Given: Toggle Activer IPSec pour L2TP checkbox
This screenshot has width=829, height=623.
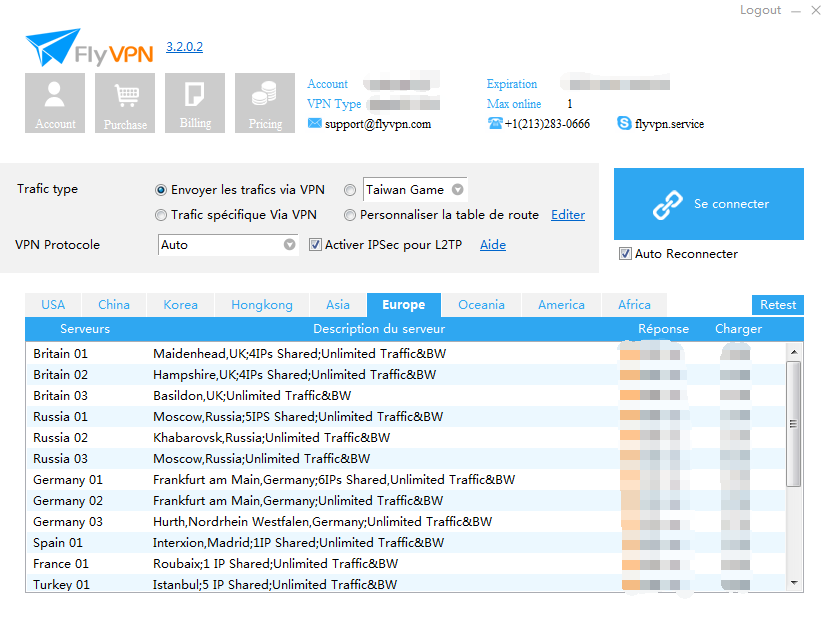Looking at the screenshot, I should tap(315, 245).
